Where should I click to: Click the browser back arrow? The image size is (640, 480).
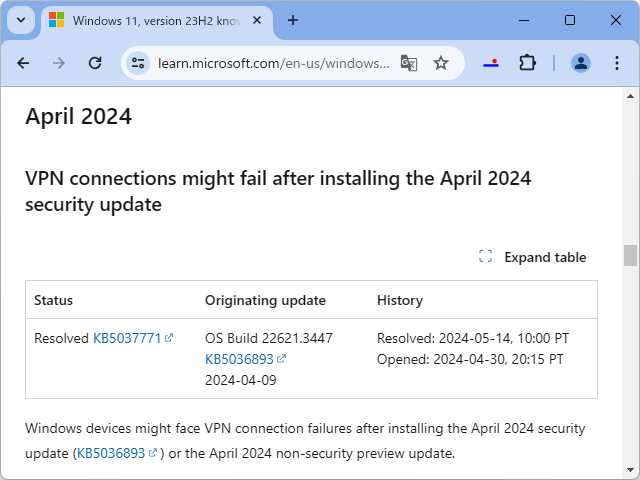24,63
